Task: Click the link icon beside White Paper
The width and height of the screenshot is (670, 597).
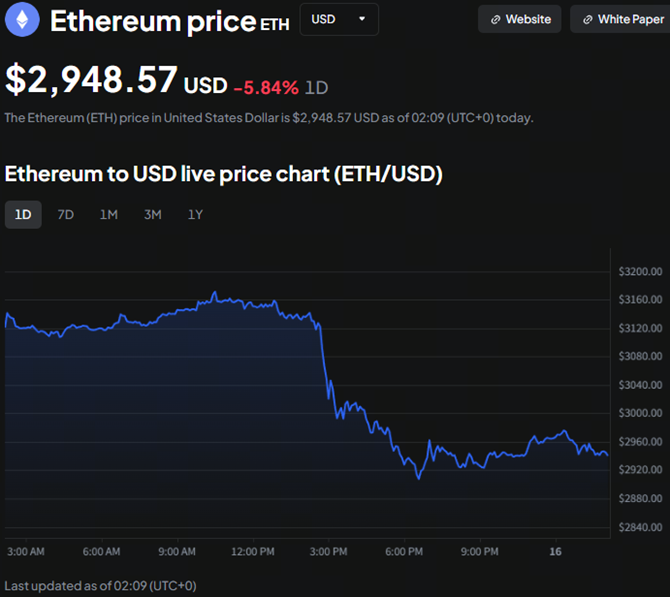Action: point(588,19)
